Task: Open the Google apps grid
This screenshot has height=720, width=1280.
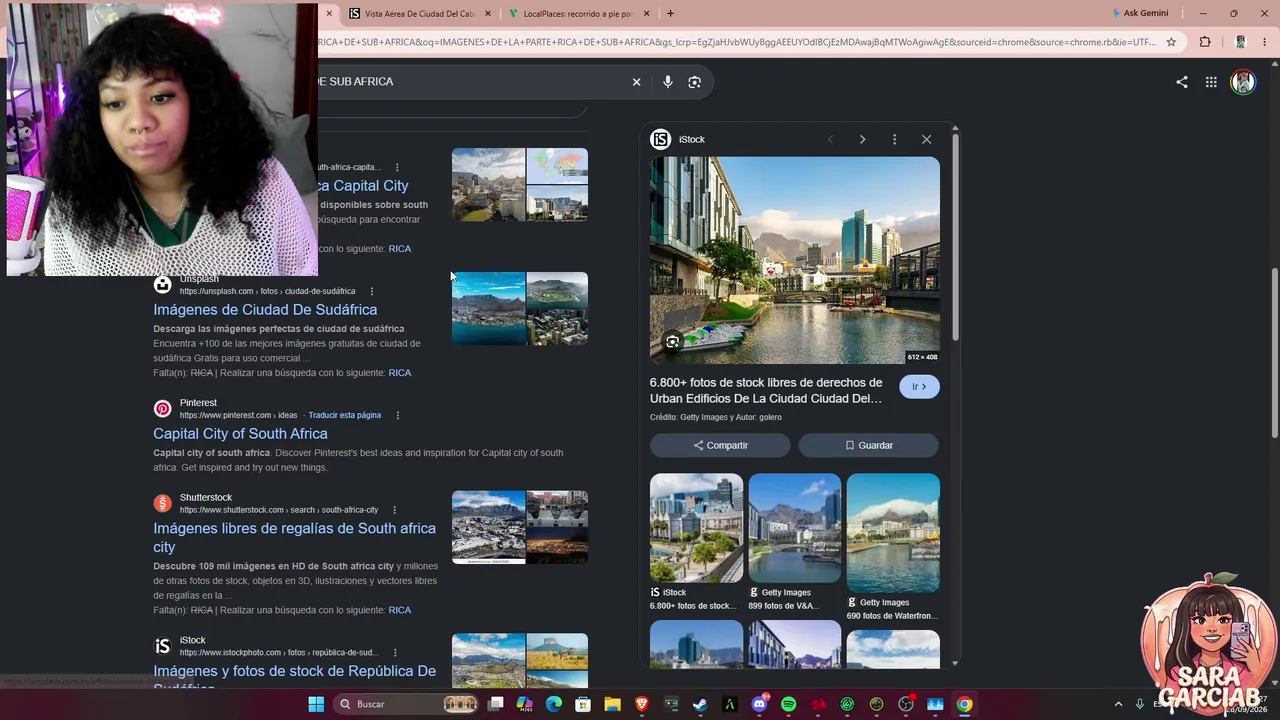Action: (1211, 82)
